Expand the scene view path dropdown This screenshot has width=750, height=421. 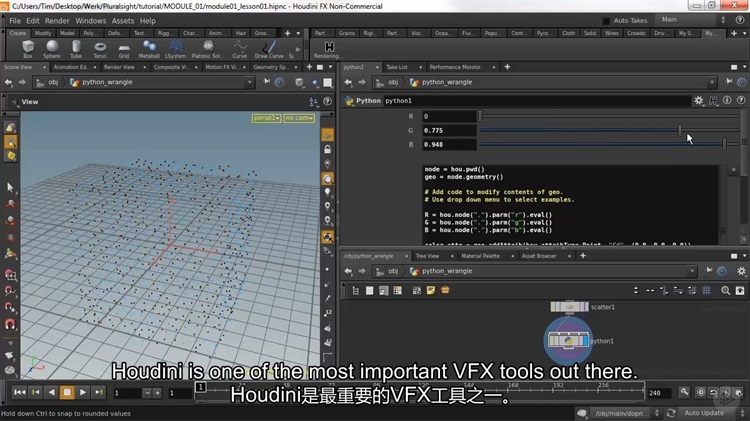tap(249, 82)
